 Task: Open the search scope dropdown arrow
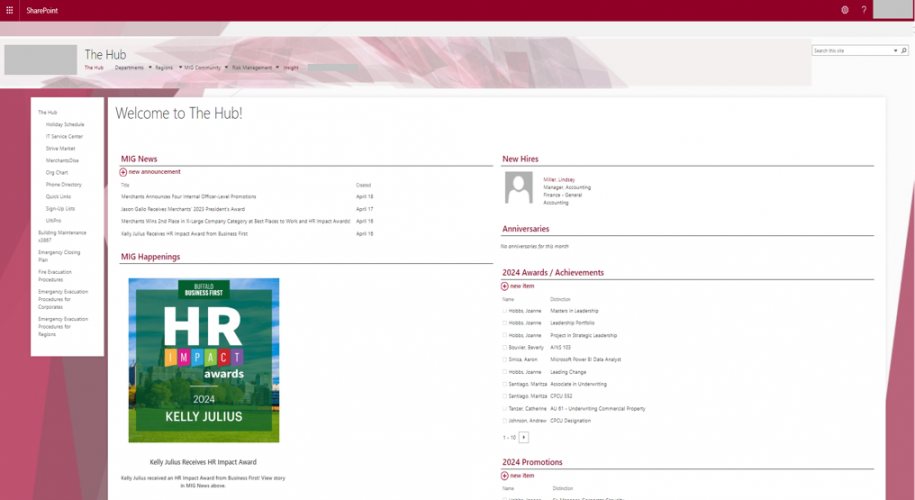coord(896,51)
